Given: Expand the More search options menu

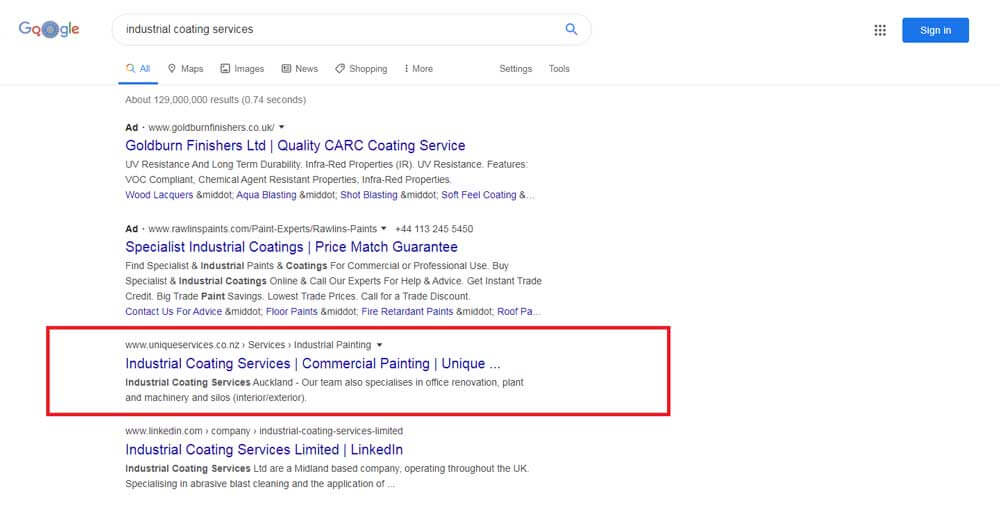Looking at the screenshot, I should (x=418, y=69).
